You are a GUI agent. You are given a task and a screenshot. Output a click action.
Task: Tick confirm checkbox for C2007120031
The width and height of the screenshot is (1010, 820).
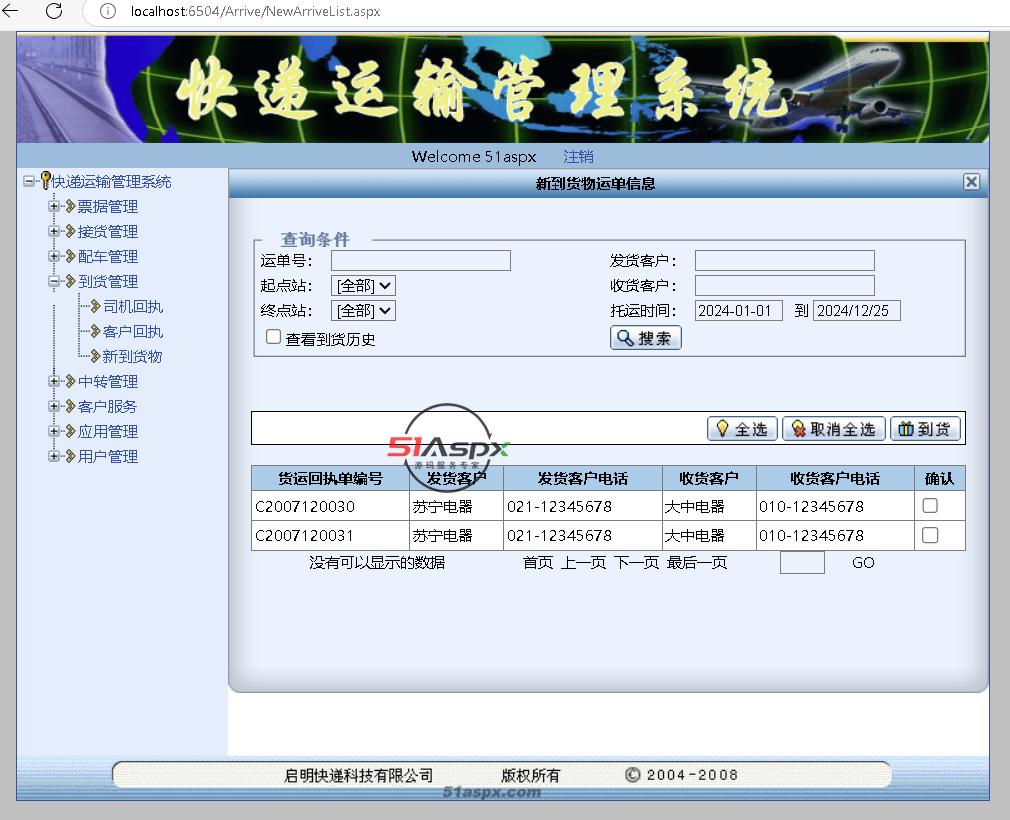coord(929,535)
